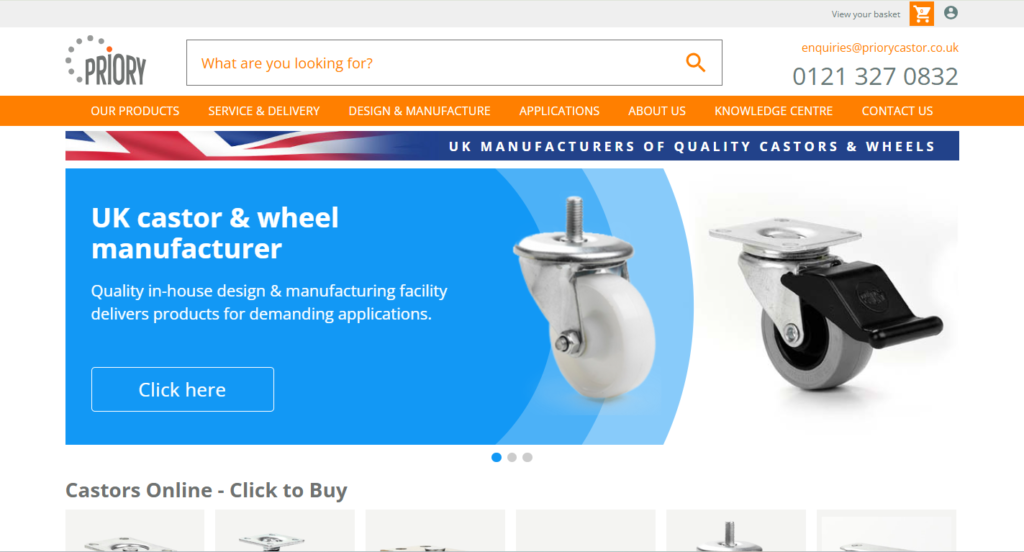Open the Design & Manufacture menu
This screenshot has width=1024, height=552.
[x=419, y=111]
